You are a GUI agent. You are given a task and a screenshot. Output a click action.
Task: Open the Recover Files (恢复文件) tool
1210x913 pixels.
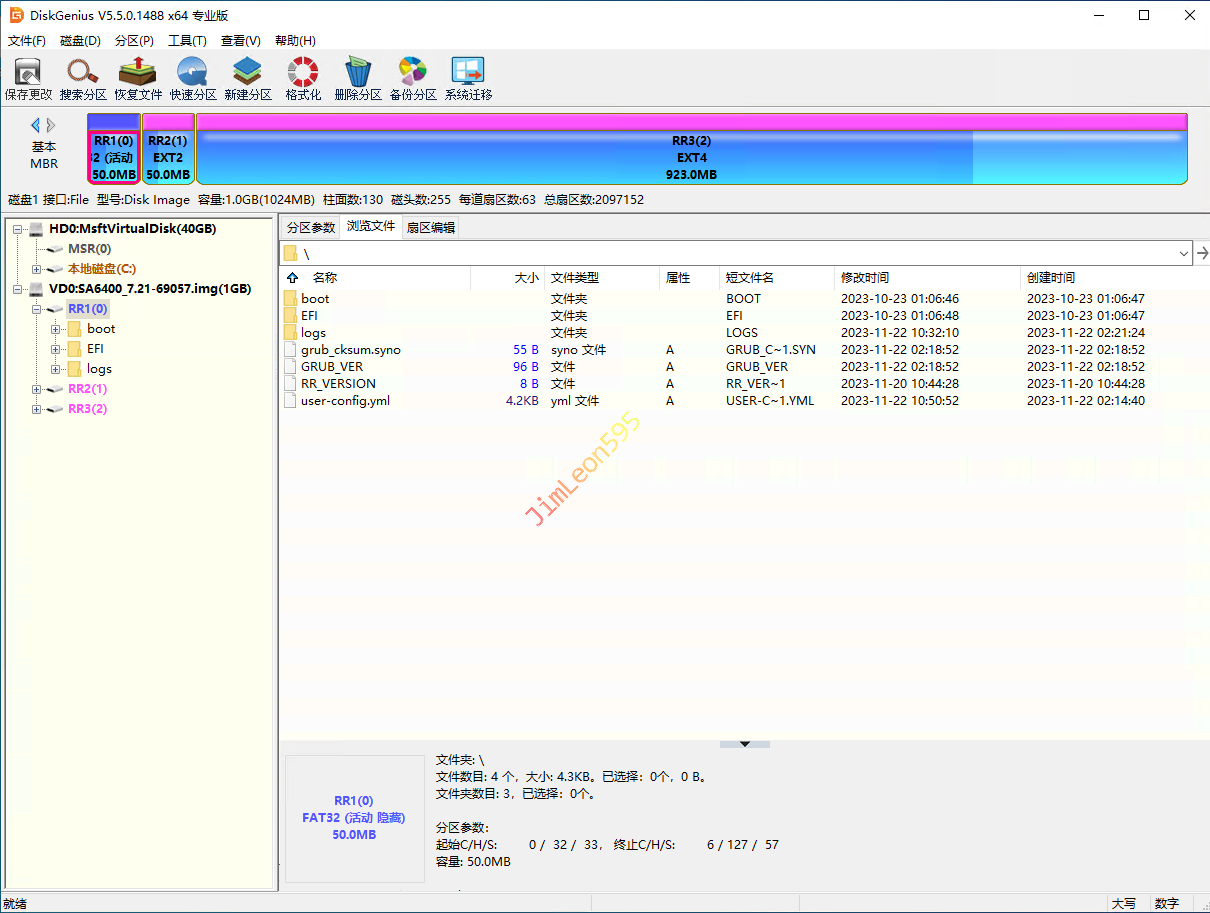tap(138, 79)
